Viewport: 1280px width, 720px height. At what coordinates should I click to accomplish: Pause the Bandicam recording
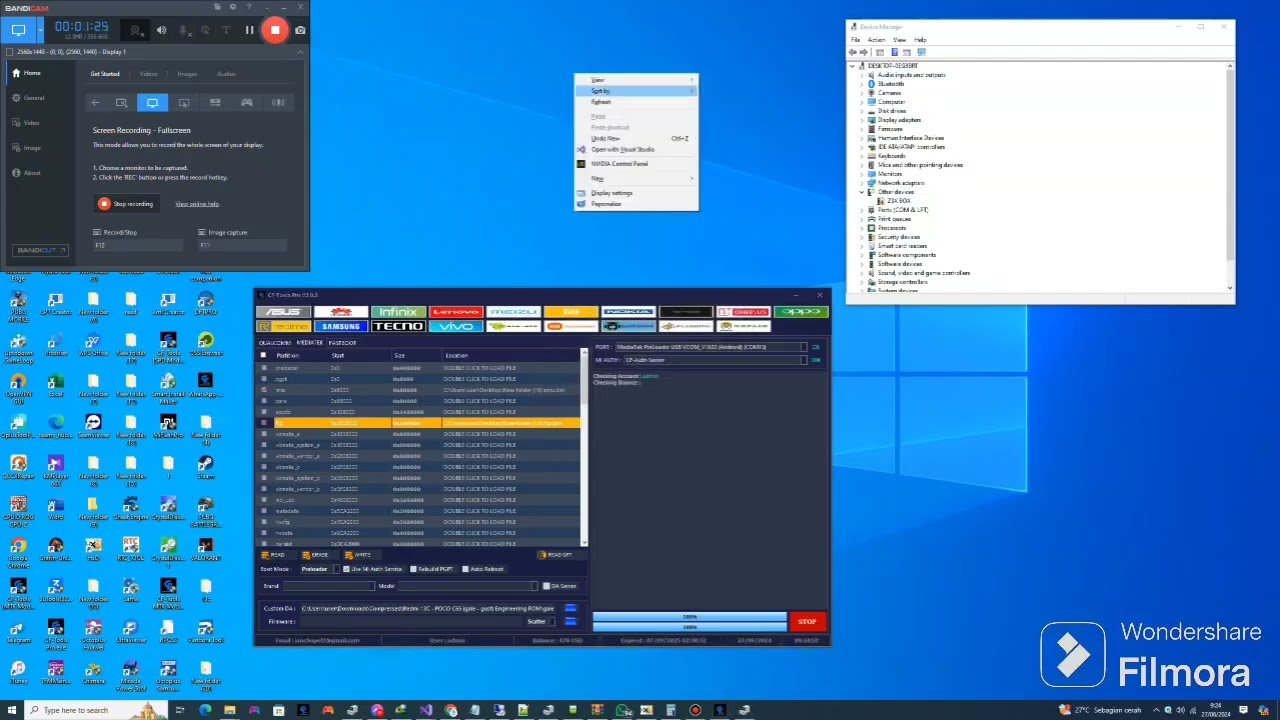pos(249,30)
